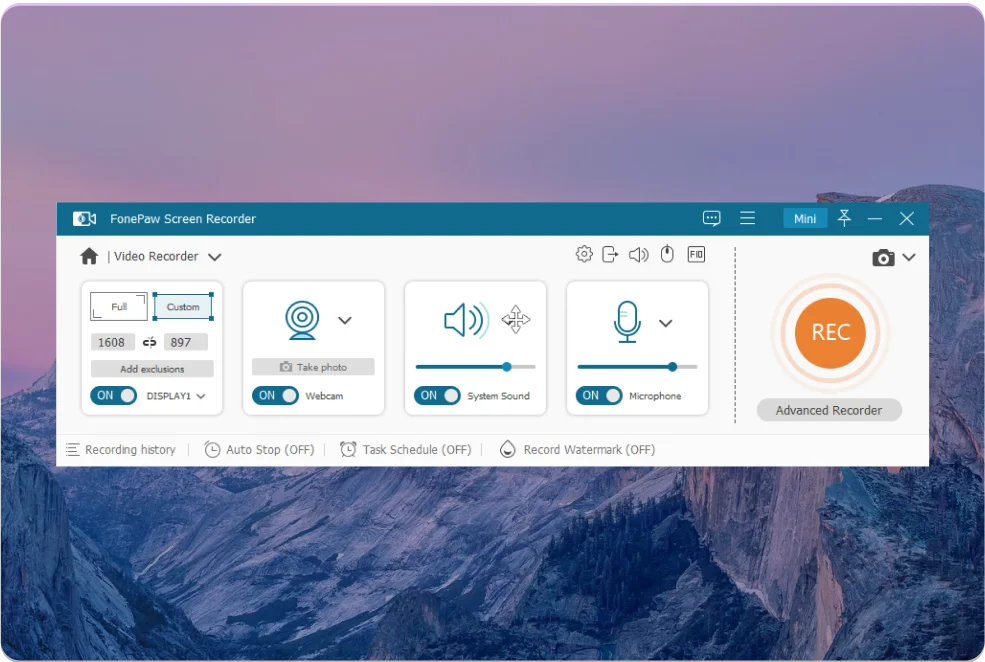985x662 pixels.
Task: Click the large system sound speaker icon
Action: coord(466,320)
